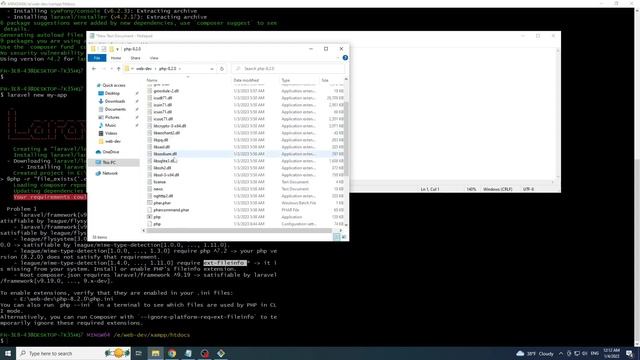Click the weather widget showing Cloudy
This screenshot has width=640, height=360.
[535, 353]
